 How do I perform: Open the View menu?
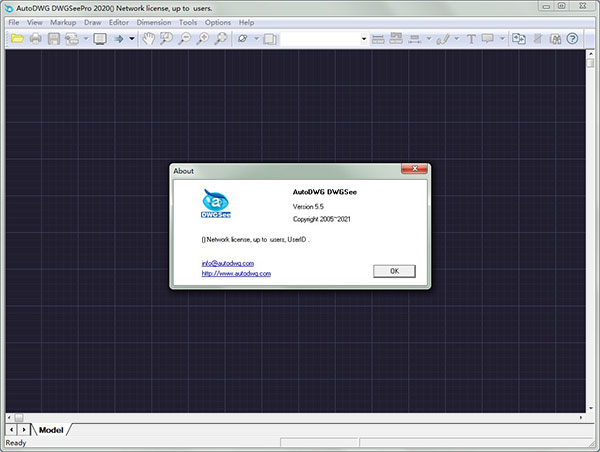(x=35, y=22)
